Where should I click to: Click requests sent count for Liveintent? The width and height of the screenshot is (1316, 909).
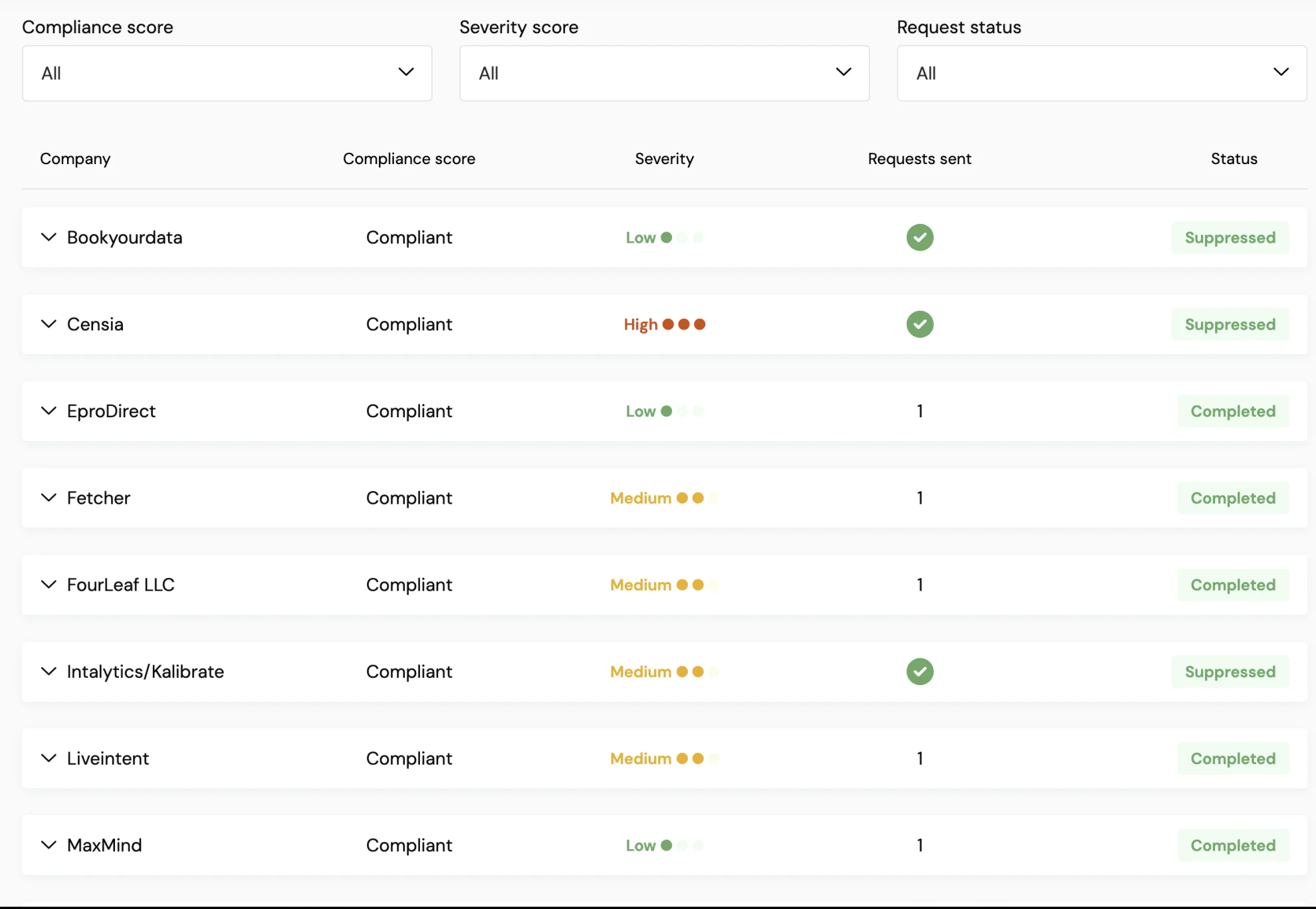920,758
